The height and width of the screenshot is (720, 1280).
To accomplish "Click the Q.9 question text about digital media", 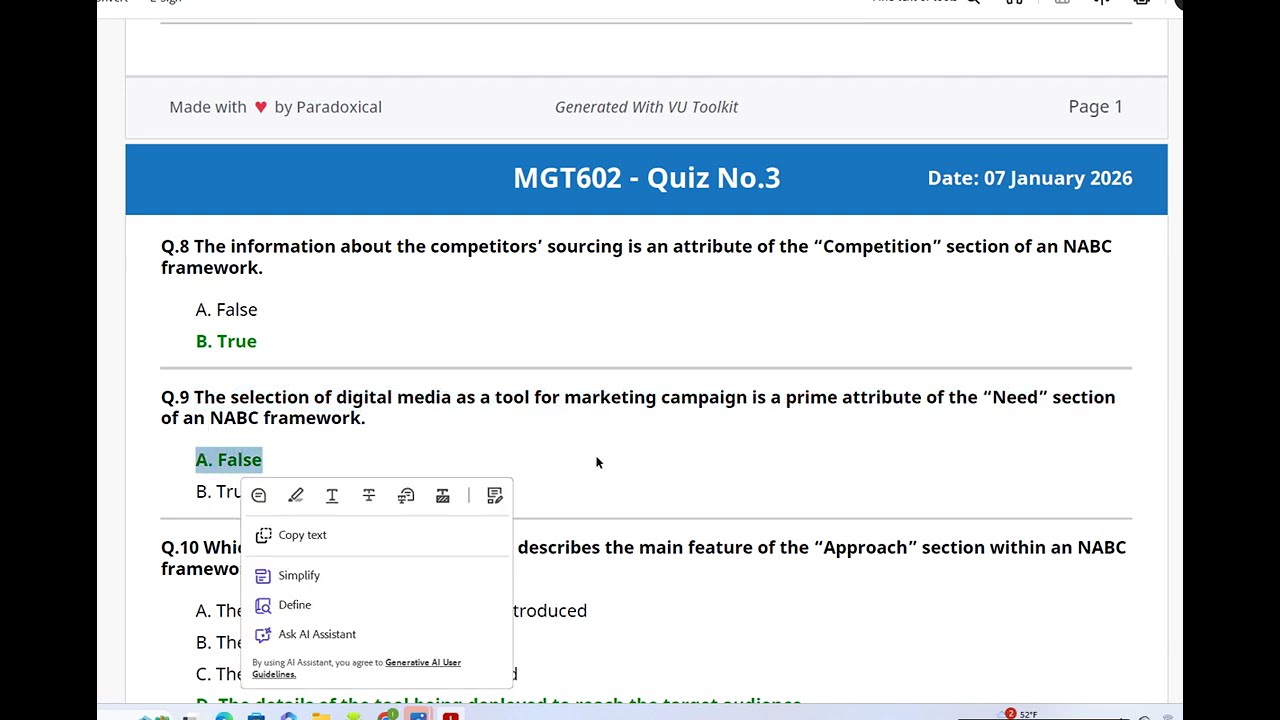I will [x=638, y=407].
